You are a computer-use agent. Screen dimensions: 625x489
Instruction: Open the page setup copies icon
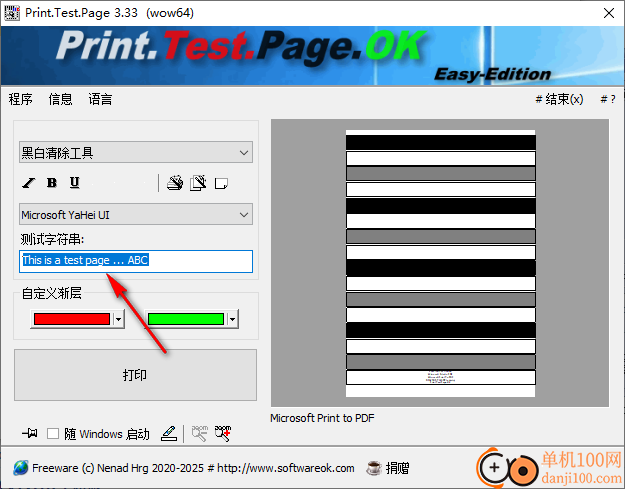point(198,183)
